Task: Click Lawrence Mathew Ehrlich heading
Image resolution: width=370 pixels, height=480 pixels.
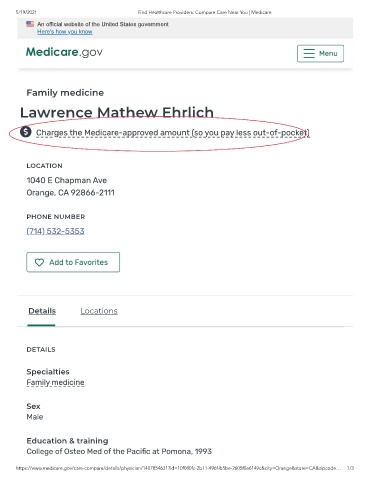Action: pyautogui.click(x=117, y=112)
